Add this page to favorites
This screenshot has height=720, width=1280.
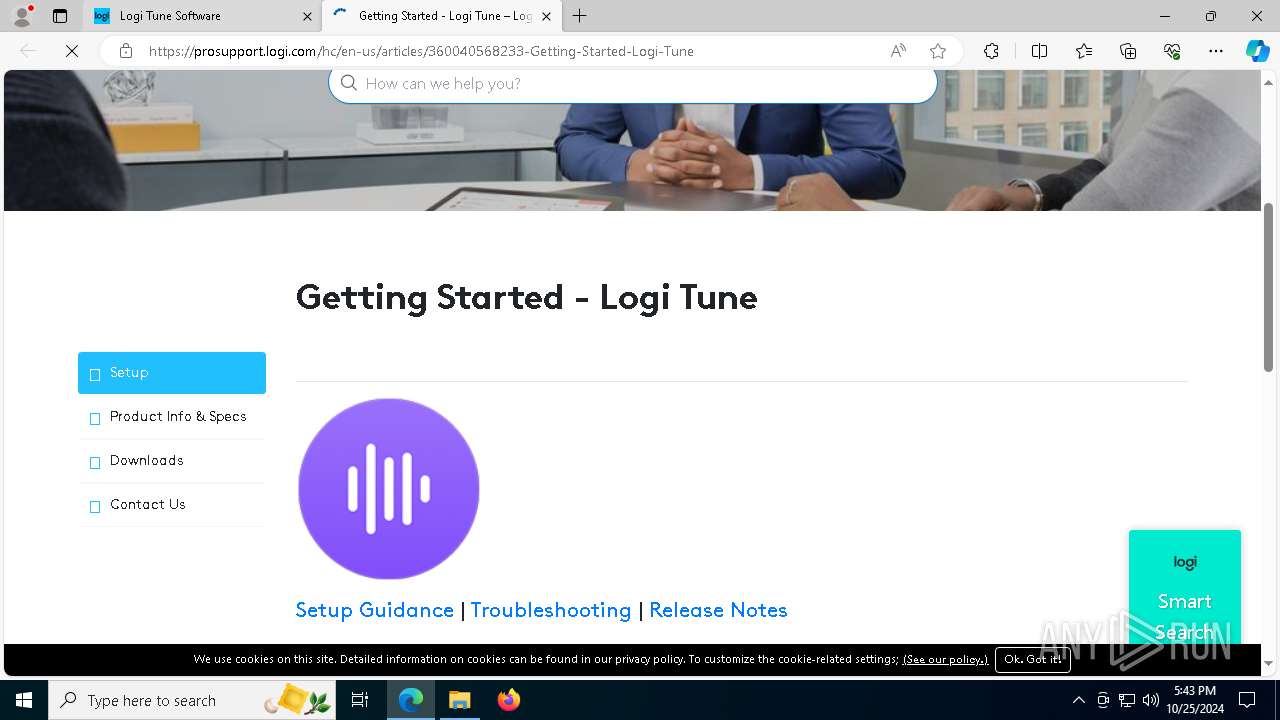(x=937, y=51)
